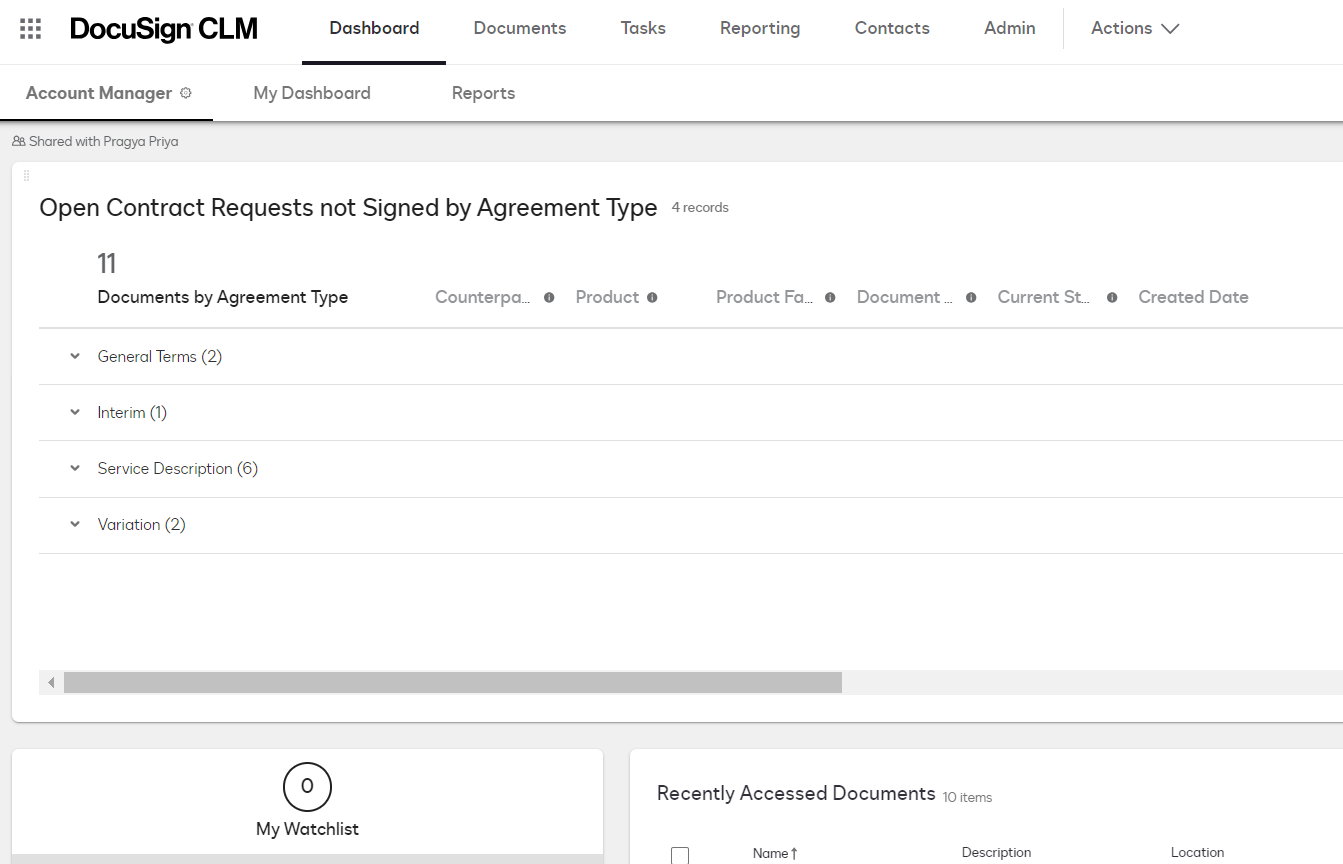Expand the General Terms group
Viewport: 1343px width, 864px height.
[x=74, y=356]
